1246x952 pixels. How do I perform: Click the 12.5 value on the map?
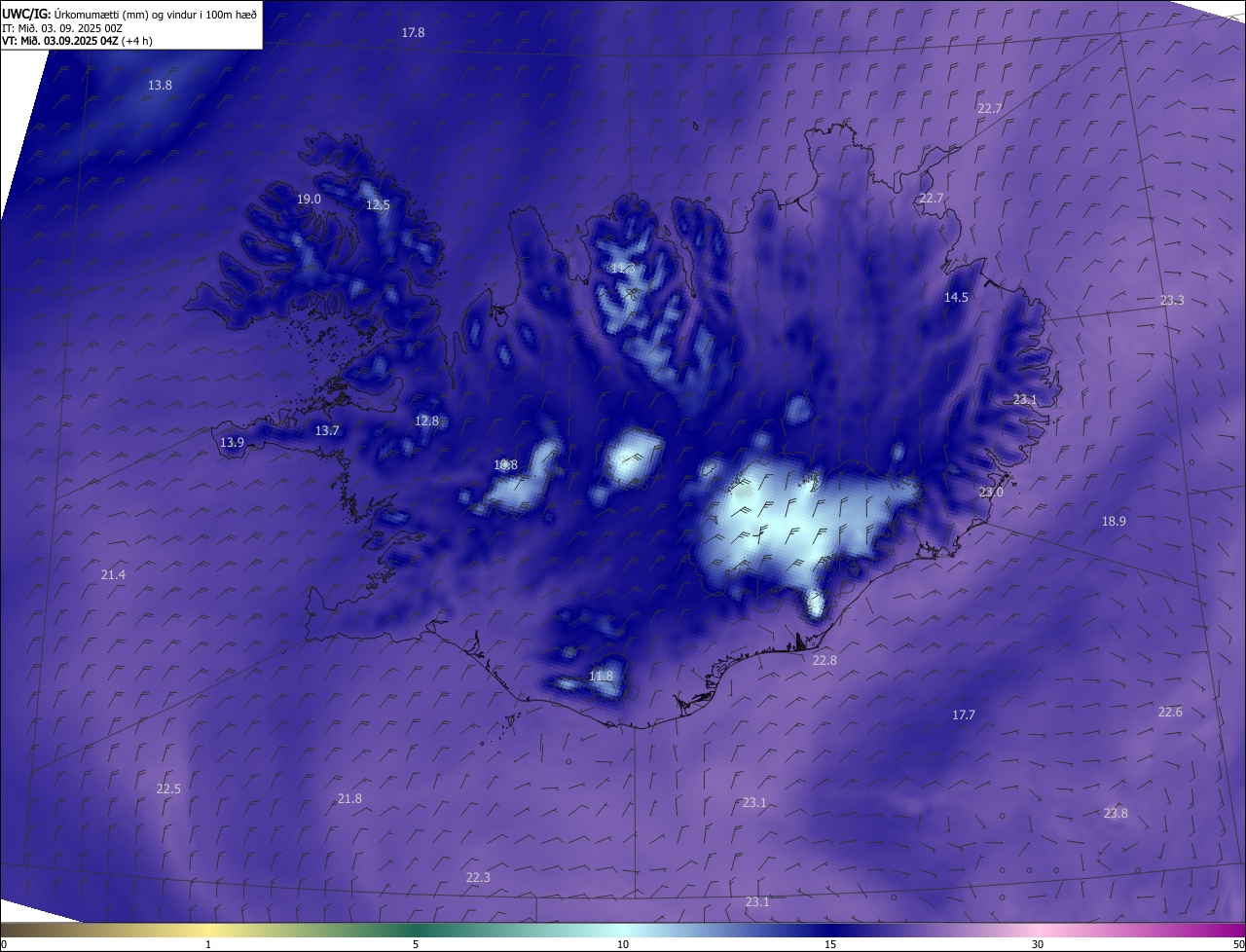click(x=378, y=205)
